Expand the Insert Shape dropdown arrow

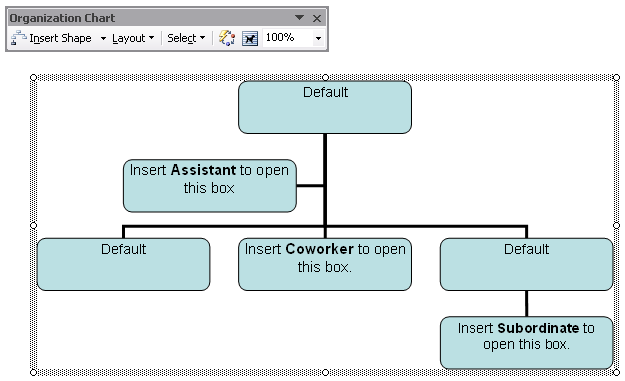point(103,38)
